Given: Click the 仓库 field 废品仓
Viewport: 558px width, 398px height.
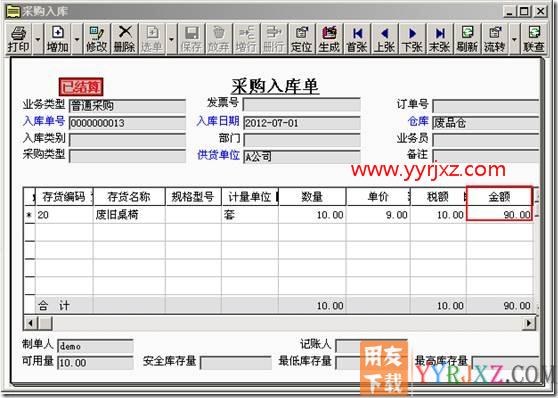Looking at the screenshot, I should tap(486, 123).
